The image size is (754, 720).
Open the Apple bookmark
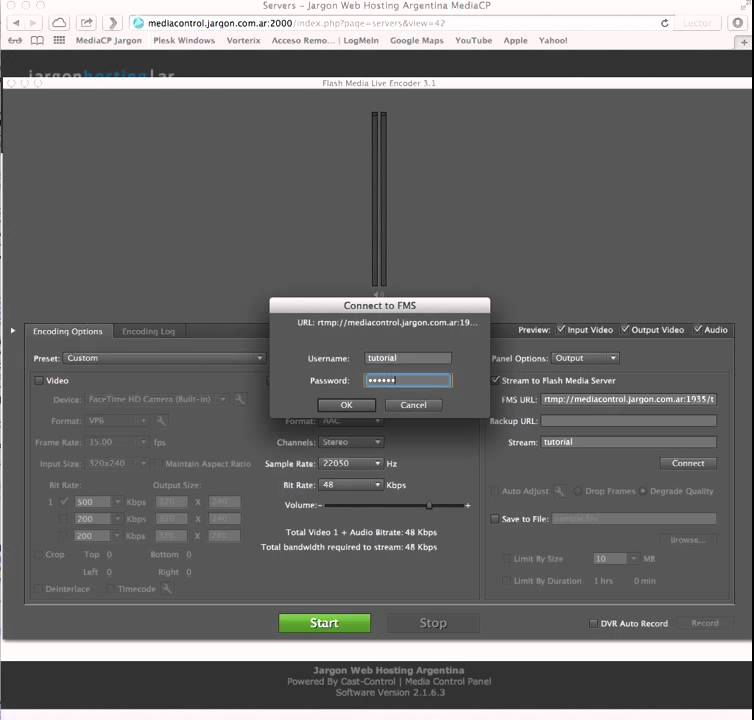[x=515, y=40]
